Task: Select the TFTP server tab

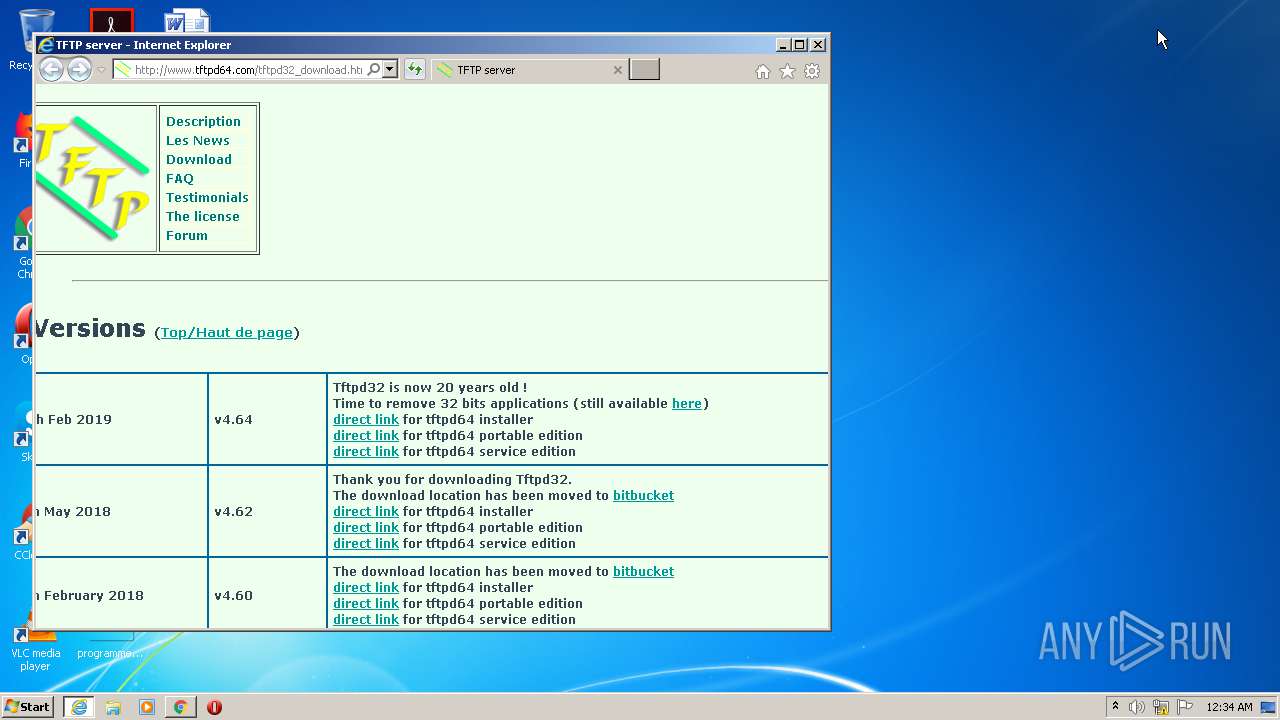Action: (x=529, y=70)
